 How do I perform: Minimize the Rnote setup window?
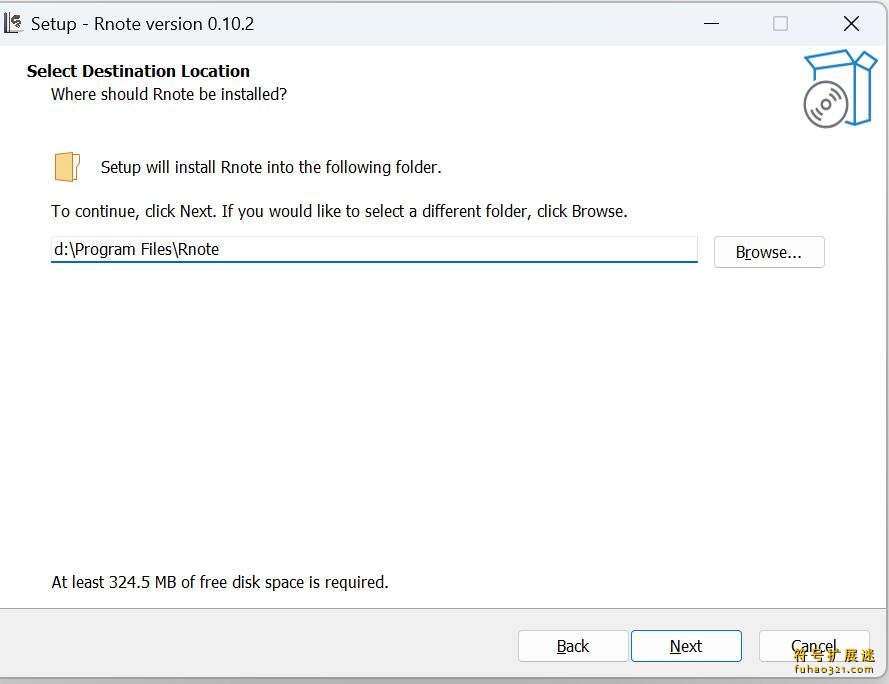point(712,24)
